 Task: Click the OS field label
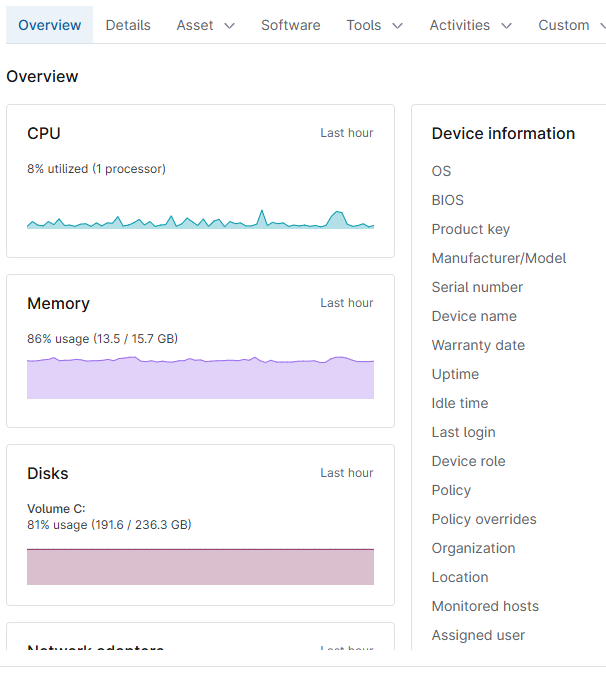point(441,171)
